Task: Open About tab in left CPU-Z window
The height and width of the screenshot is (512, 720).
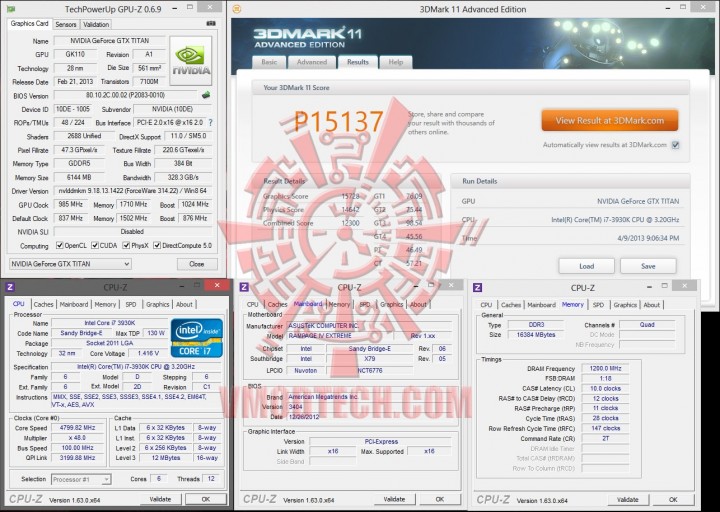Action: 184,304
